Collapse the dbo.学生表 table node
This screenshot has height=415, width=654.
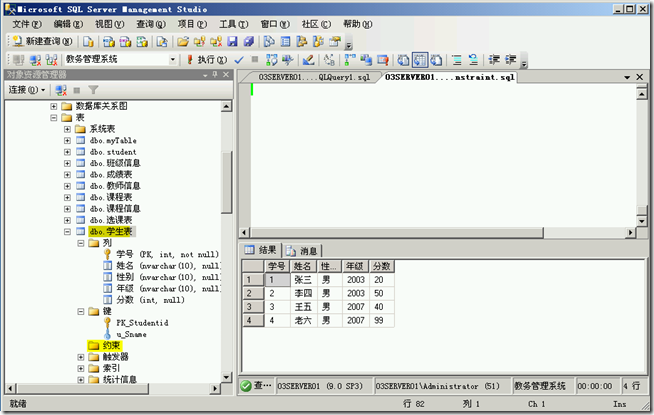pyautogui.click(x=67, y=231)
